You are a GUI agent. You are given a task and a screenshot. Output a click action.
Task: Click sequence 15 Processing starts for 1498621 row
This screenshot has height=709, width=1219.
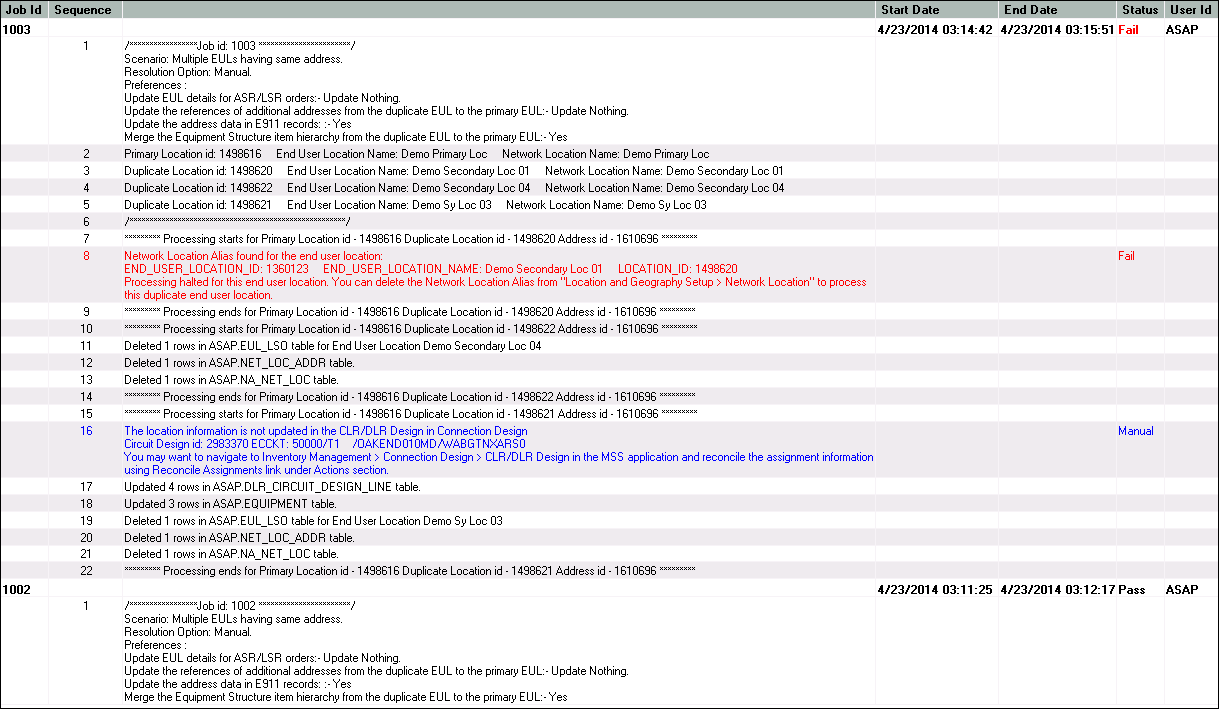coord(609,414)
